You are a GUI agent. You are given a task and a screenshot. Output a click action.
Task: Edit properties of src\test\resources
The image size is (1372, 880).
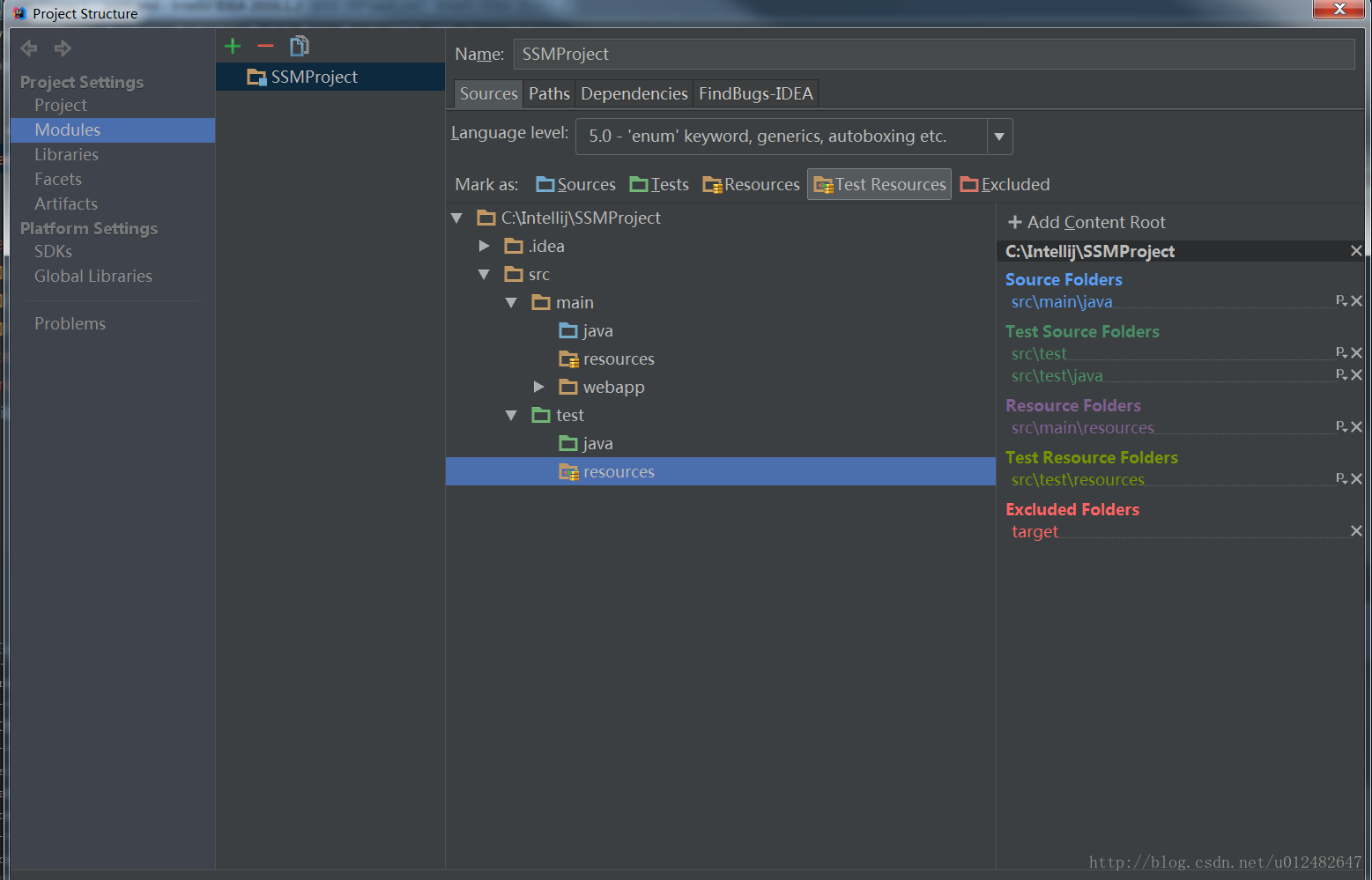1341,478
